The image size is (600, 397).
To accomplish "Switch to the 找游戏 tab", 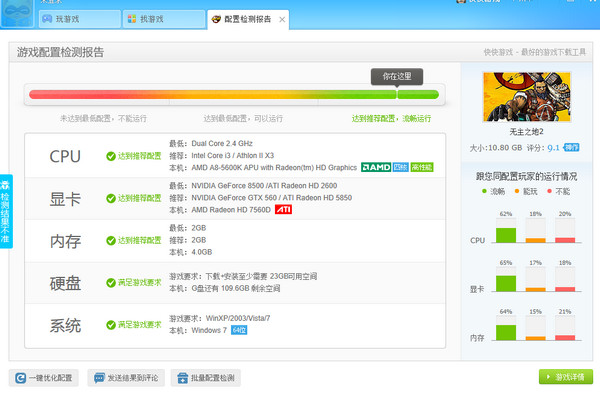I will pos(164,19).
